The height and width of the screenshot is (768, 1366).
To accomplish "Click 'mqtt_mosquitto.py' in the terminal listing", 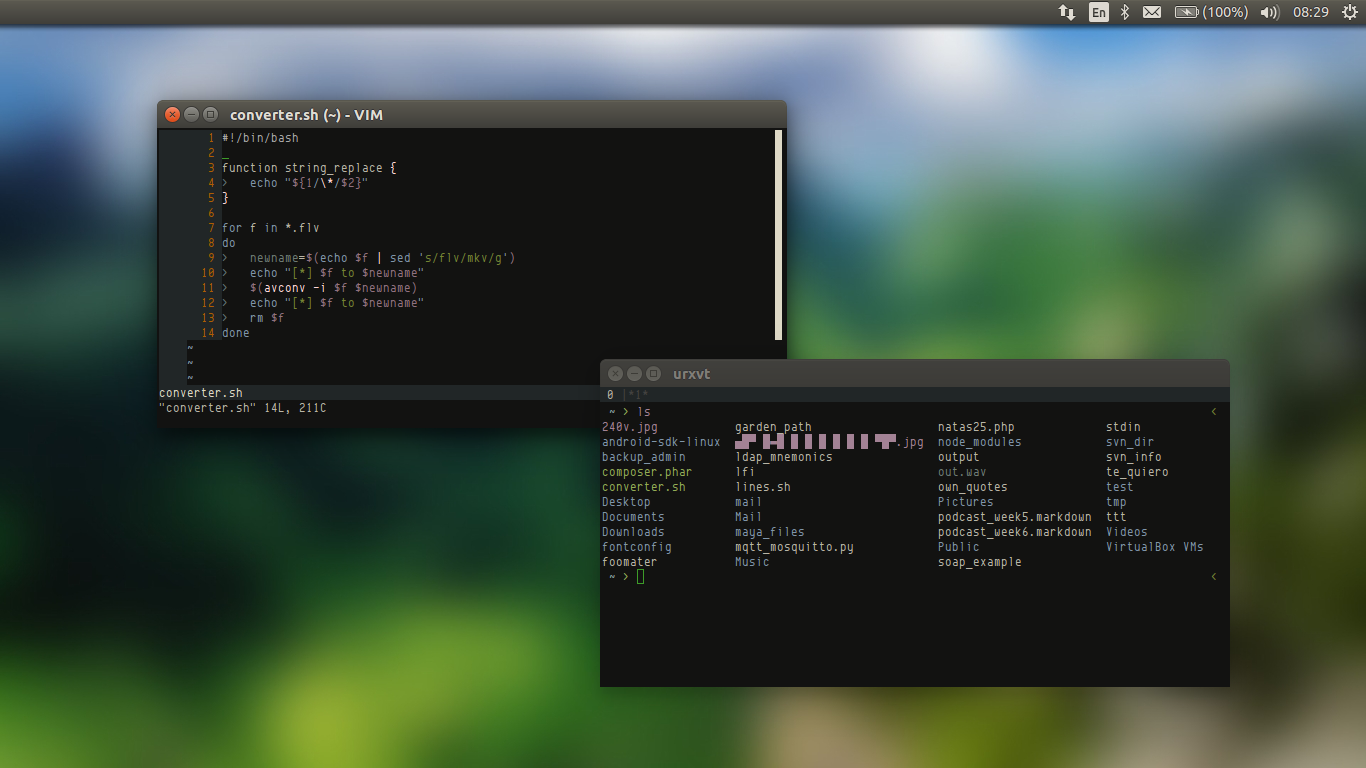I will click(794, 547).
